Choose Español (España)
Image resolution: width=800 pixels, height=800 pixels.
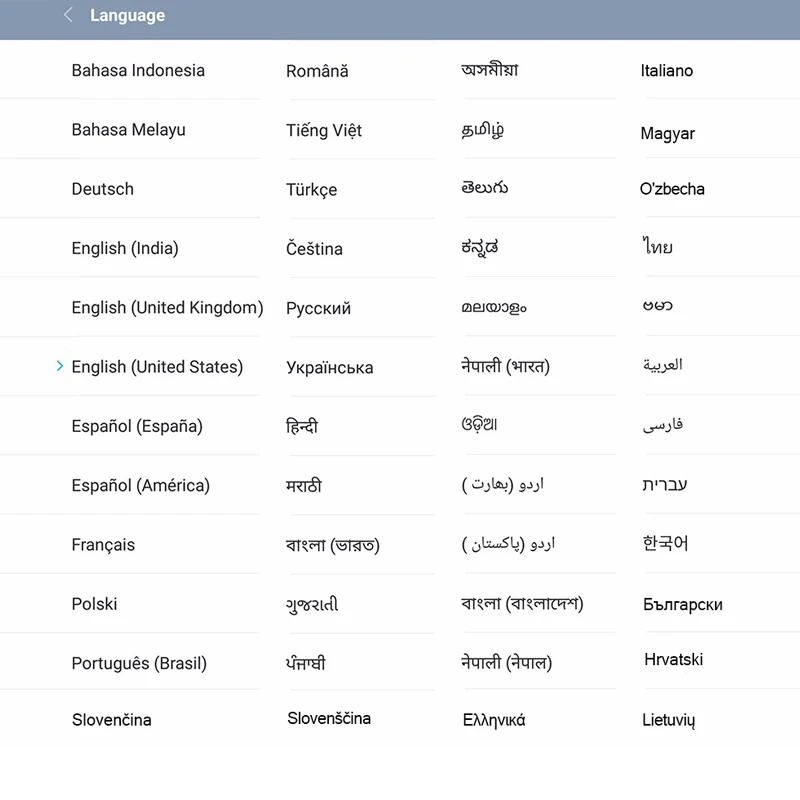point(137,426)
